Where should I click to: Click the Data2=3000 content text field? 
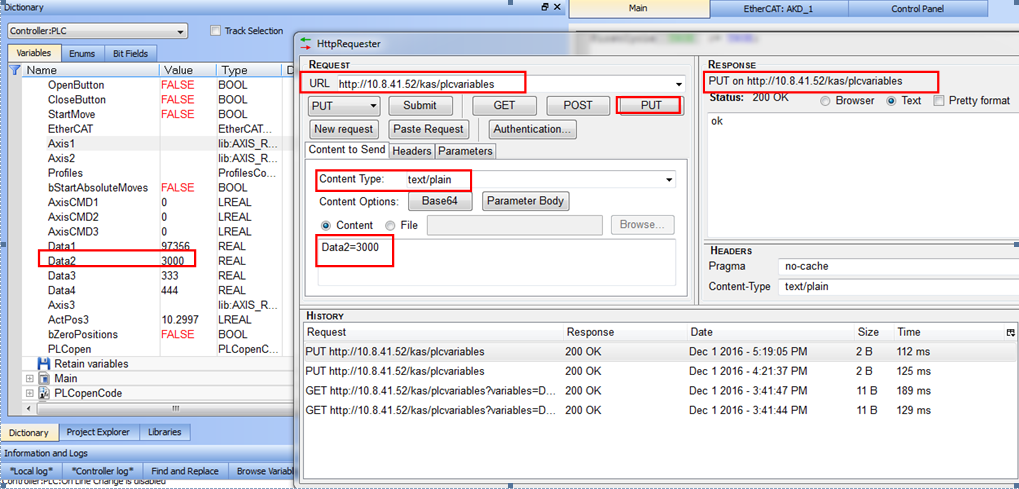coord(496,262)
